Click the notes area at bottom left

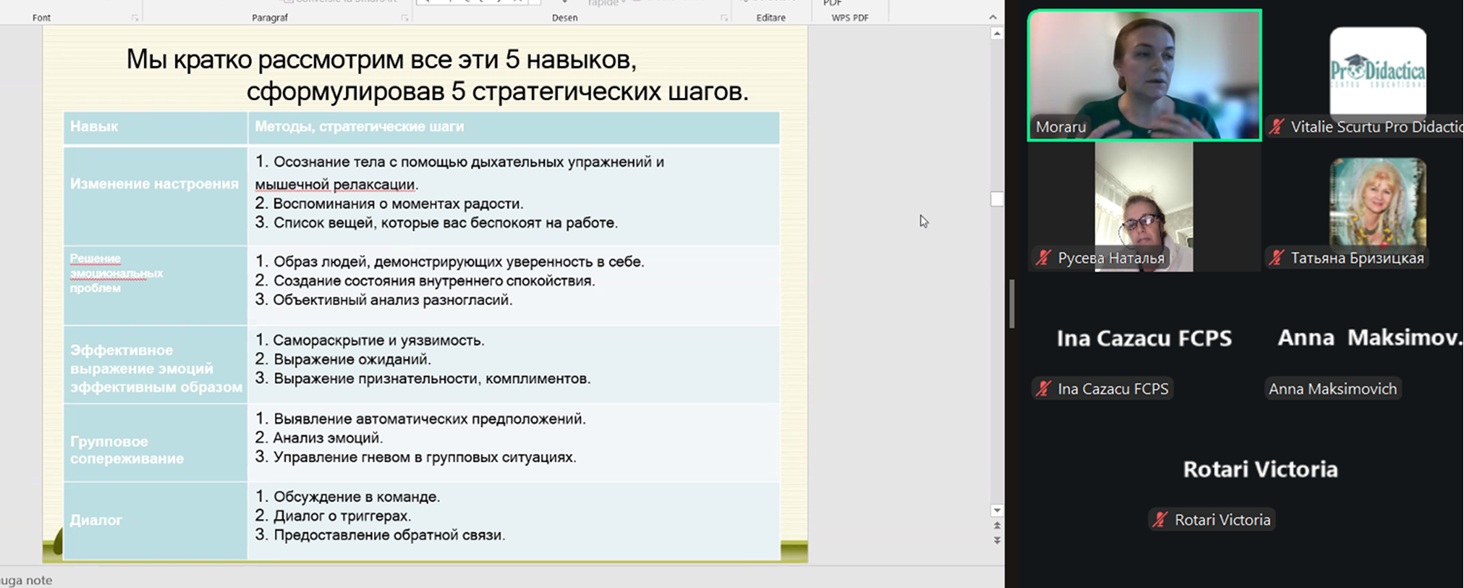click(x=28, y=580)
